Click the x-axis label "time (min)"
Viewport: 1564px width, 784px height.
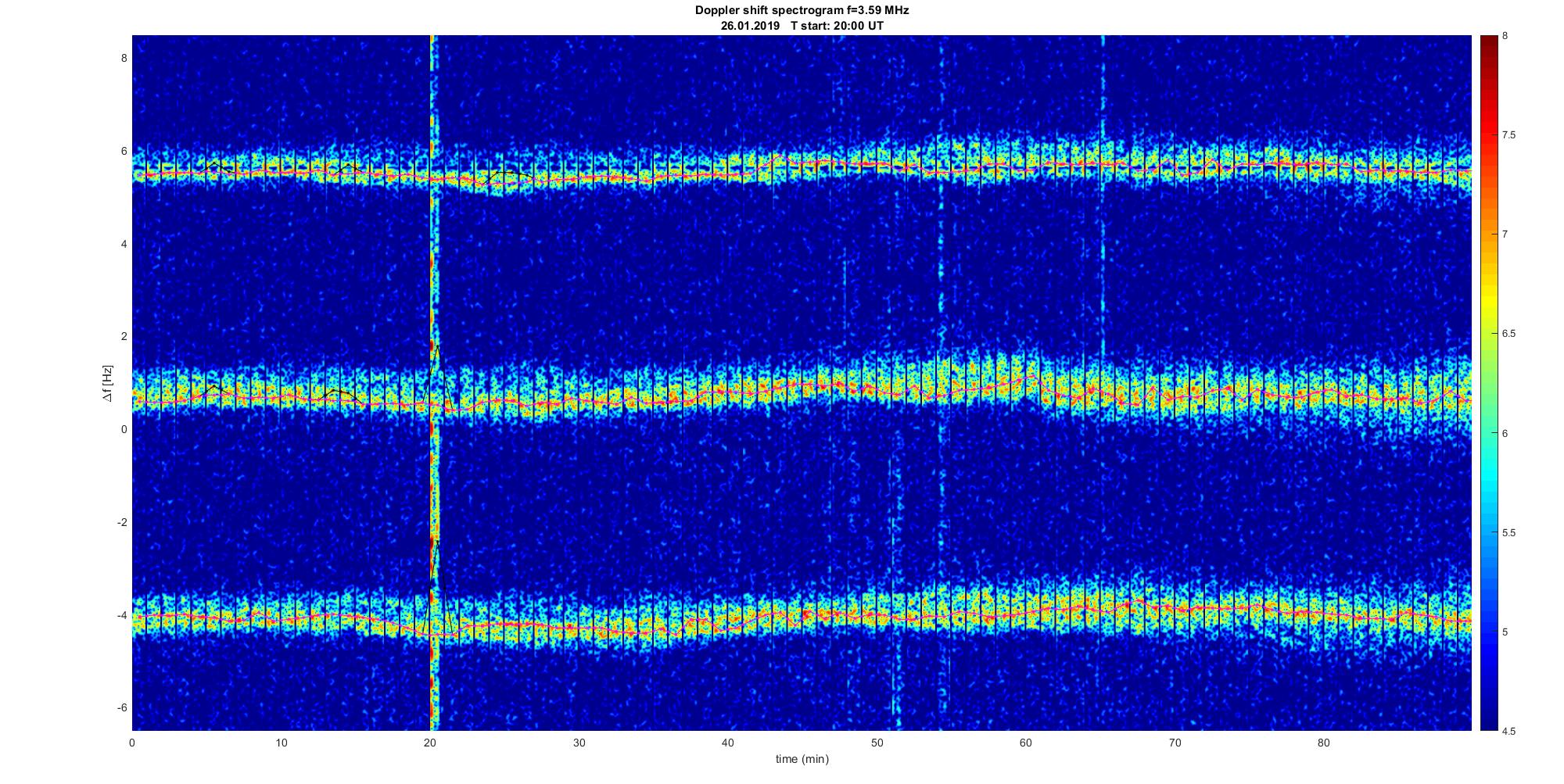802,759
